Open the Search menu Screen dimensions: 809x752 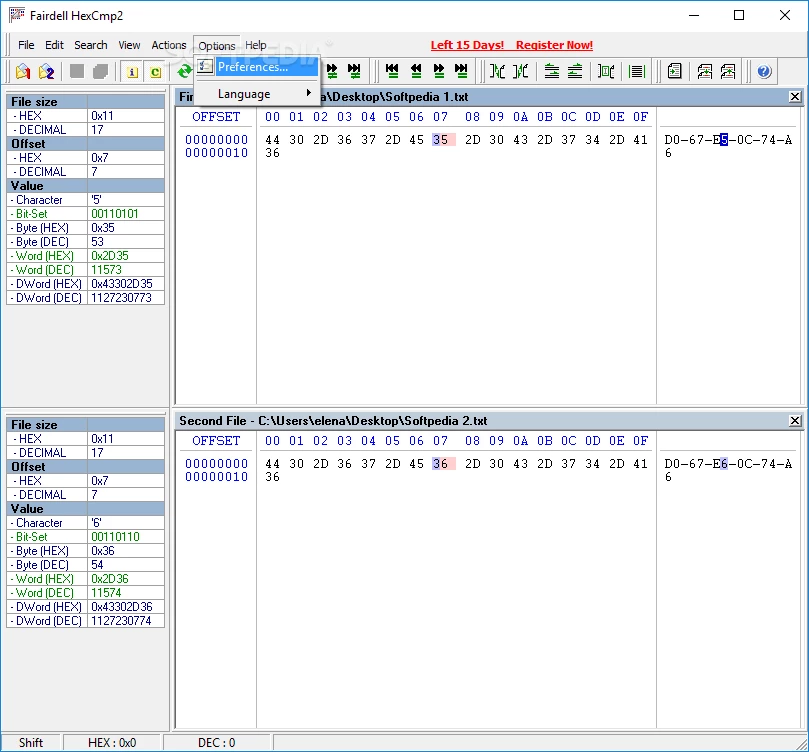[90, 45]
